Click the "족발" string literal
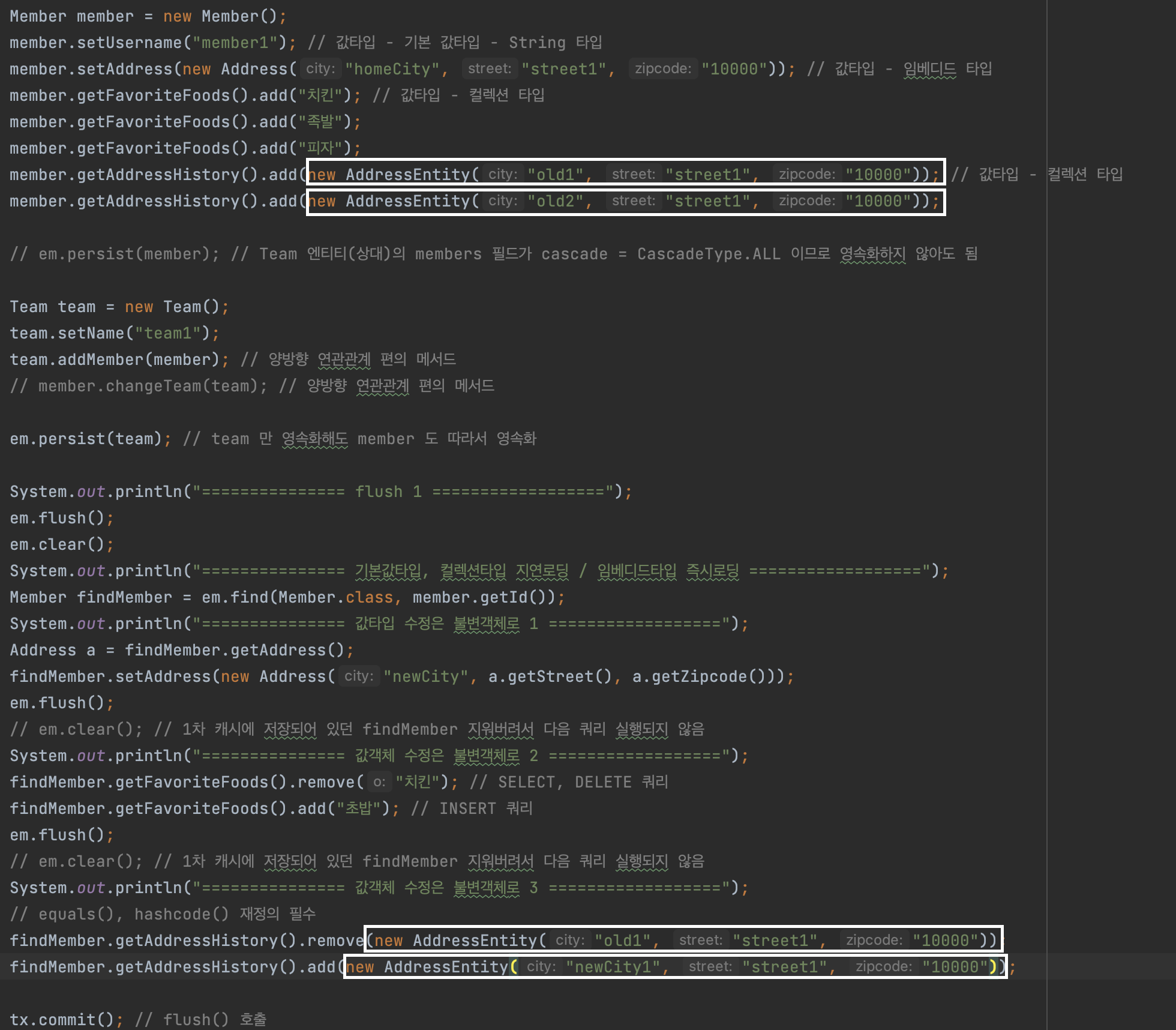Image resolution: width=1176 pixels, height=1030 pixels. point(320,122)
